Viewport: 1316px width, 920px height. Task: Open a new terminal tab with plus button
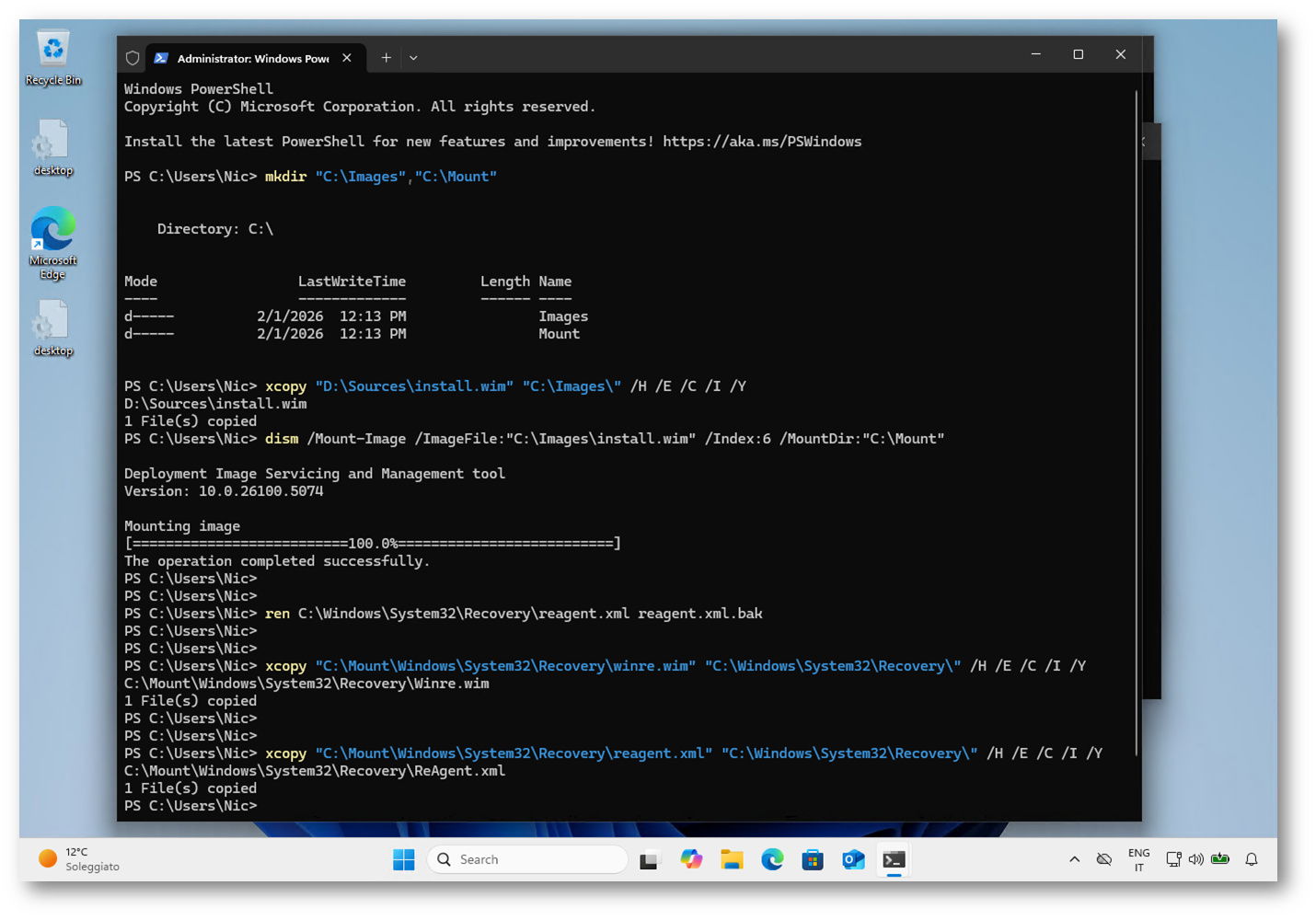click(x=386, y=58)
